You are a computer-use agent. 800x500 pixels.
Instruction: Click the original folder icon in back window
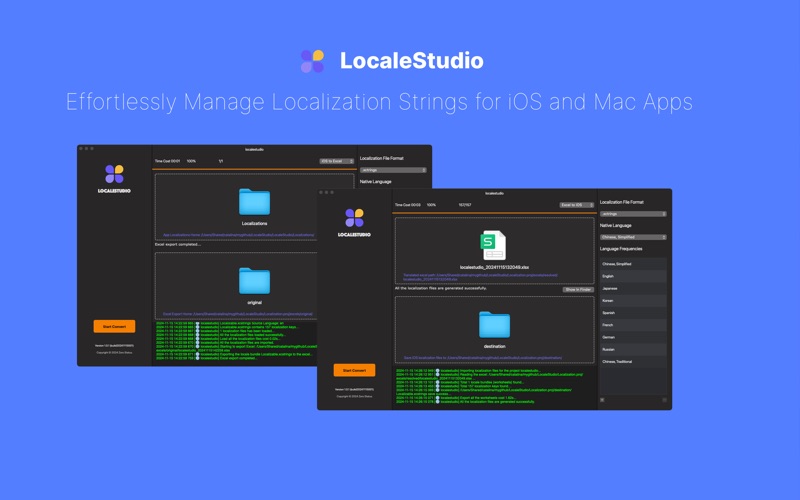click(x=255, y=281)
